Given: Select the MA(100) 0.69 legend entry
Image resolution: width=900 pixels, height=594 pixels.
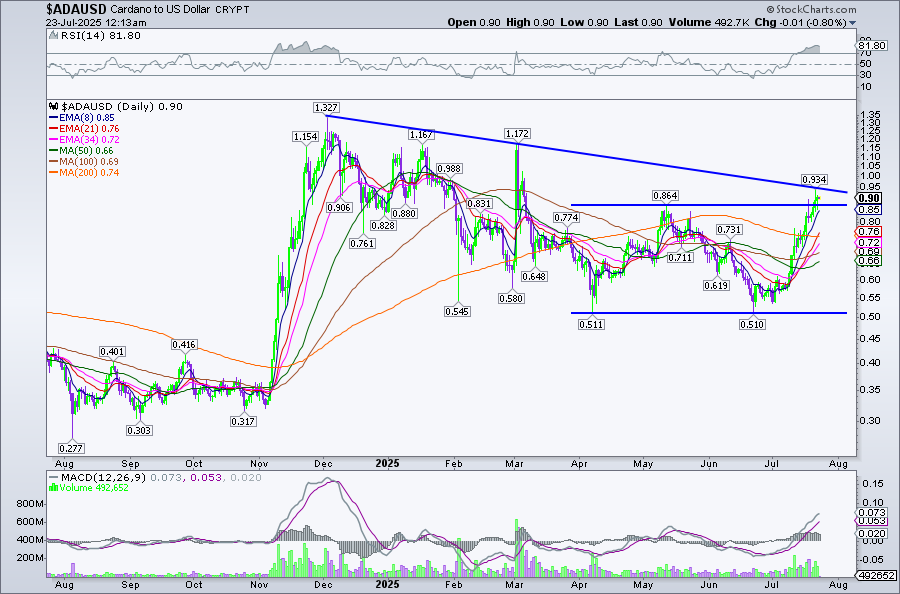Looking at the screenshot, I should point(84,162).
